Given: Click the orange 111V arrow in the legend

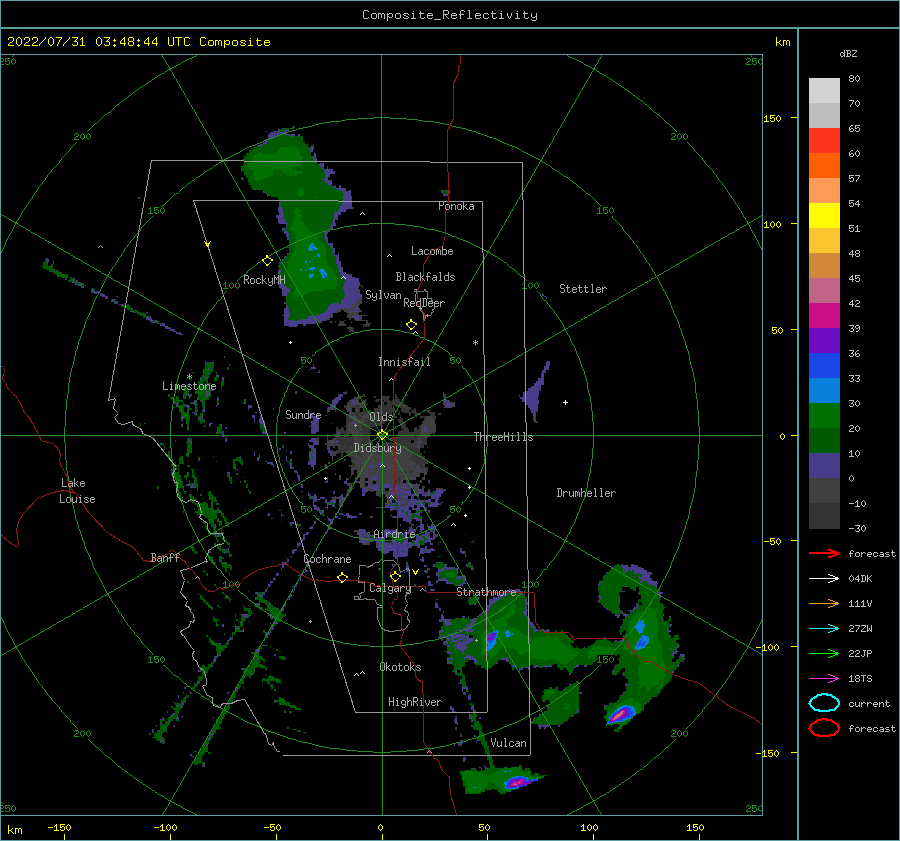Looking at the screenshot, I should pos(824,603).
